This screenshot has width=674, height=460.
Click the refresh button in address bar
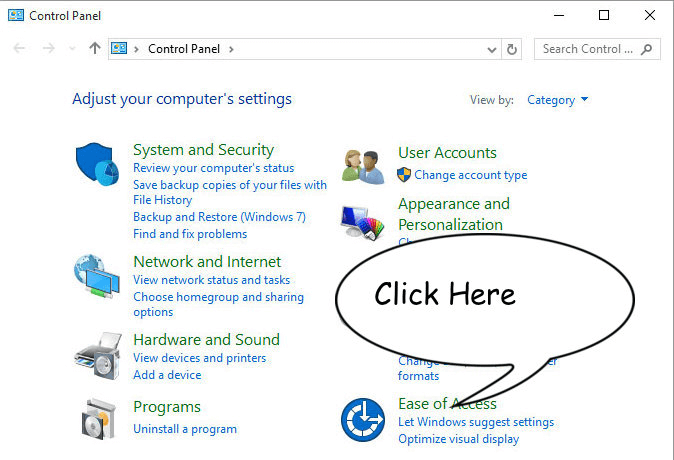pyautogui.click(x=512, y=49)
